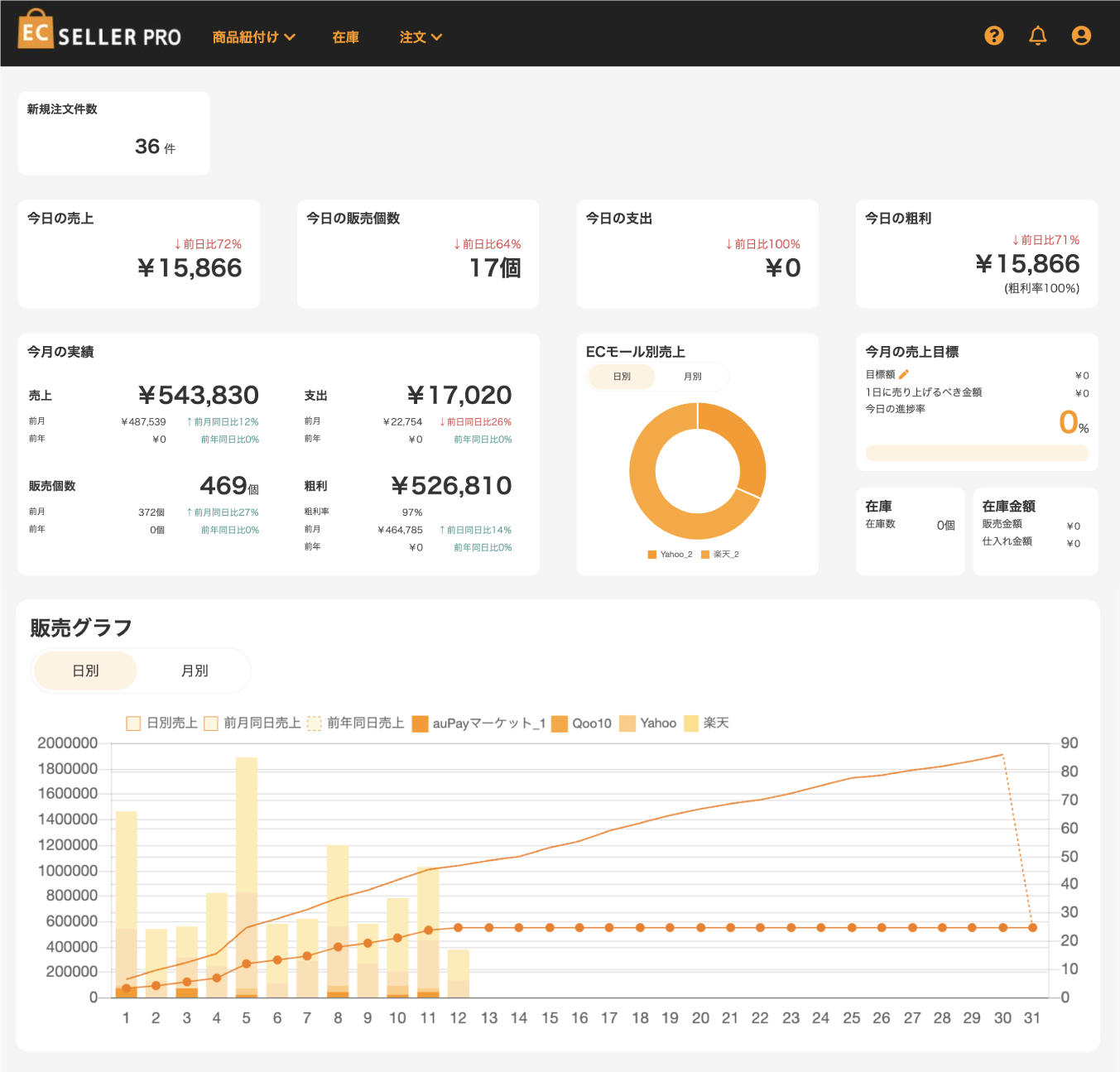Click the pencil icon to edit 目標額
1120x1072 pixels.
click(904, 374)
